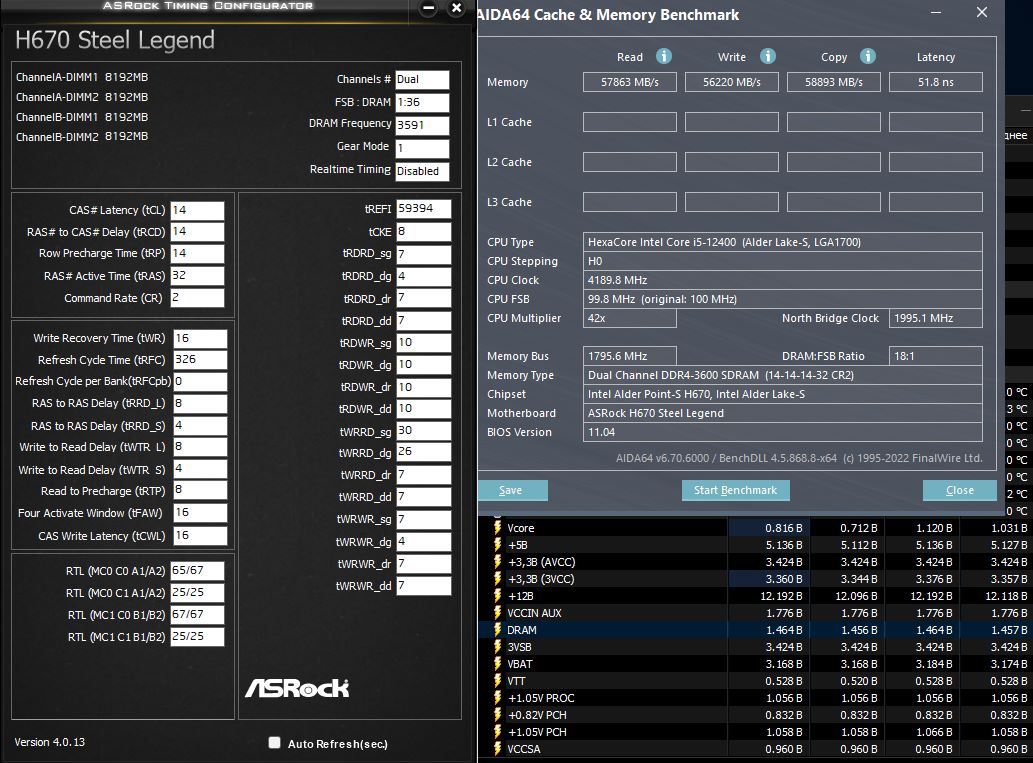The width and height of the screenshot is (1033, 763).
Task: Click the tREFI value field
Action: point(424,209)
